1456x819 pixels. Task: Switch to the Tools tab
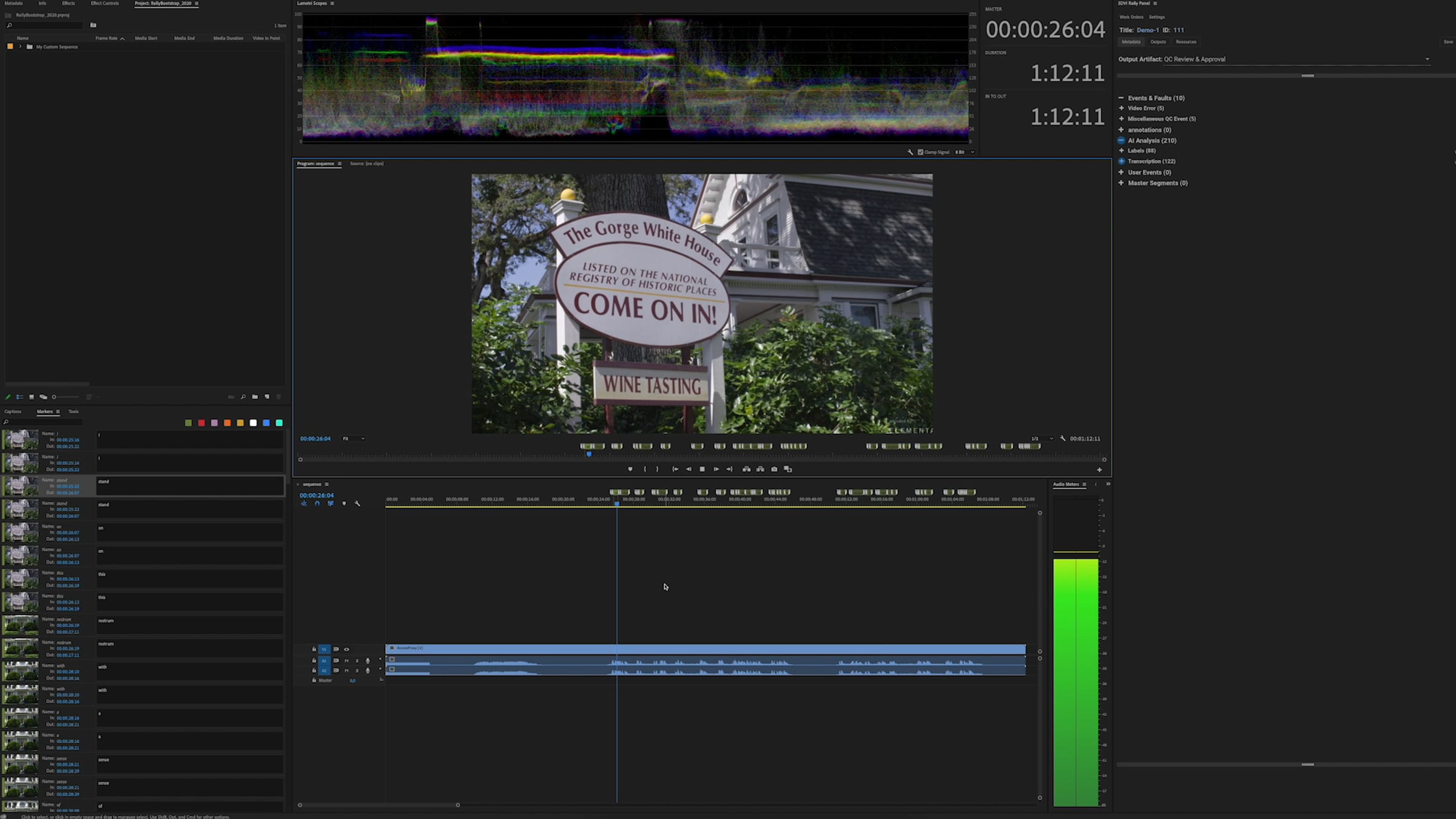point(73,411)
